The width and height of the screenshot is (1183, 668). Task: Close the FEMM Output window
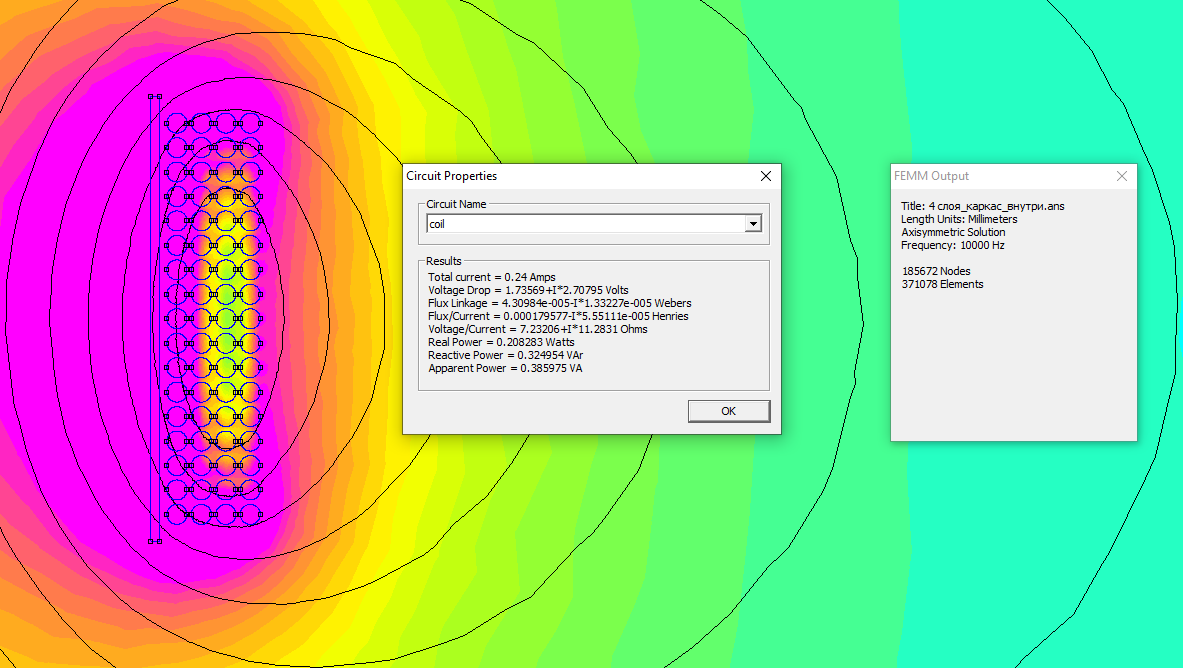(1122, 176)
